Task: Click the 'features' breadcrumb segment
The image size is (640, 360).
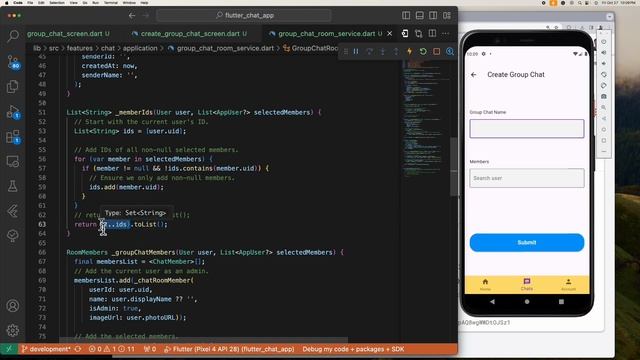Action: click(80, 48)
